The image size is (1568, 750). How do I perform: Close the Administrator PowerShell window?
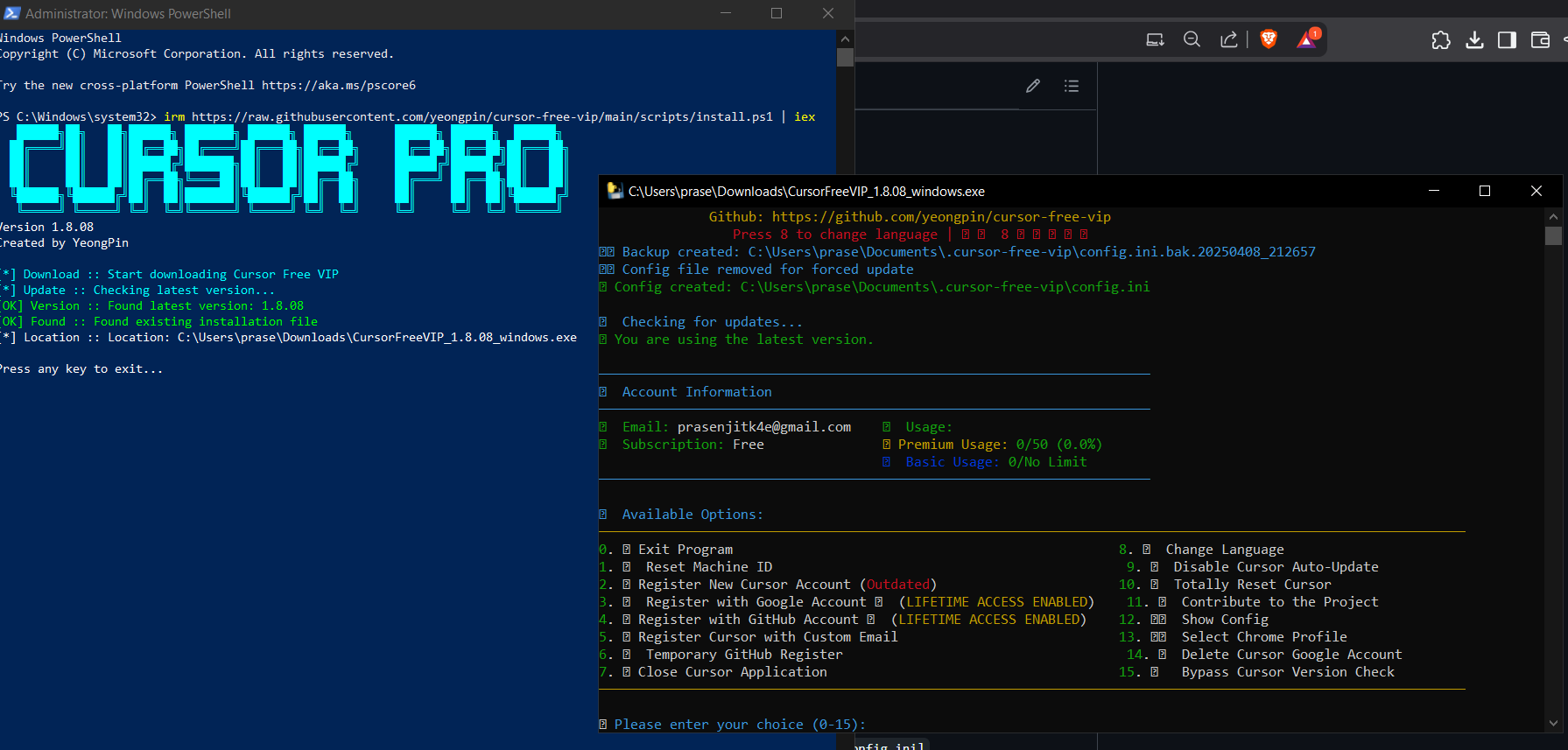[x=828, y=13]
